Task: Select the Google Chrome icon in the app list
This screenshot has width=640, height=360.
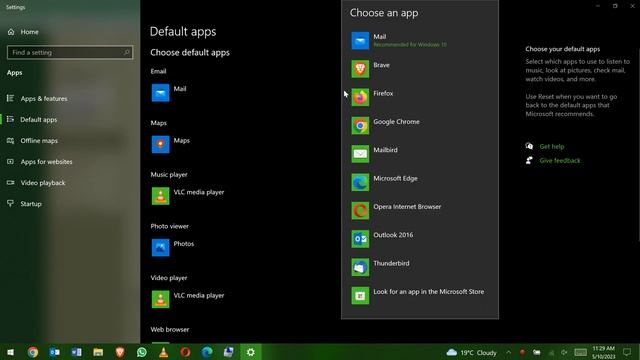Action: pyautogui.click(x=360, y=126)
